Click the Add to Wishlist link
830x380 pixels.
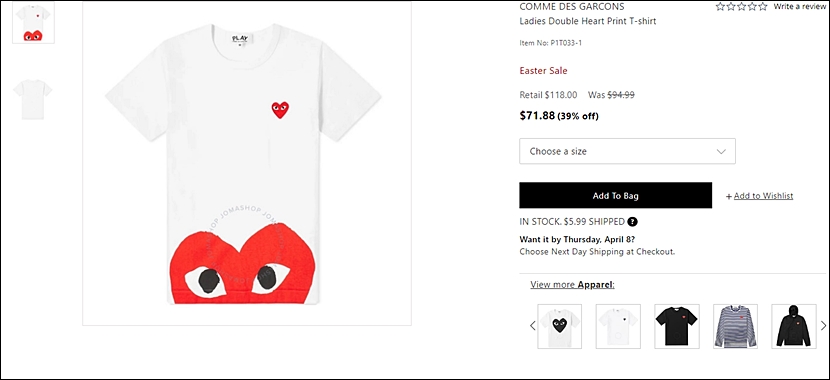pyautogui.click(x=763, y=196)
